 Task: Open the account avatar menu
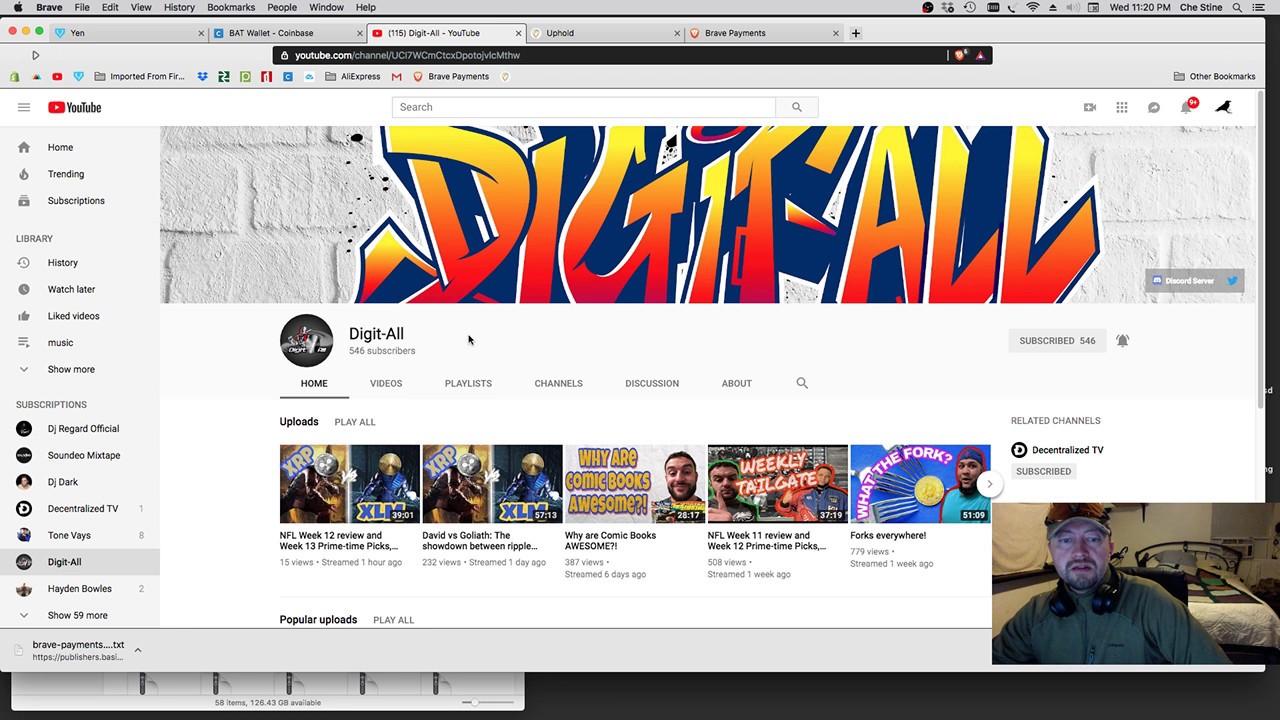(x=1223, y=107)
